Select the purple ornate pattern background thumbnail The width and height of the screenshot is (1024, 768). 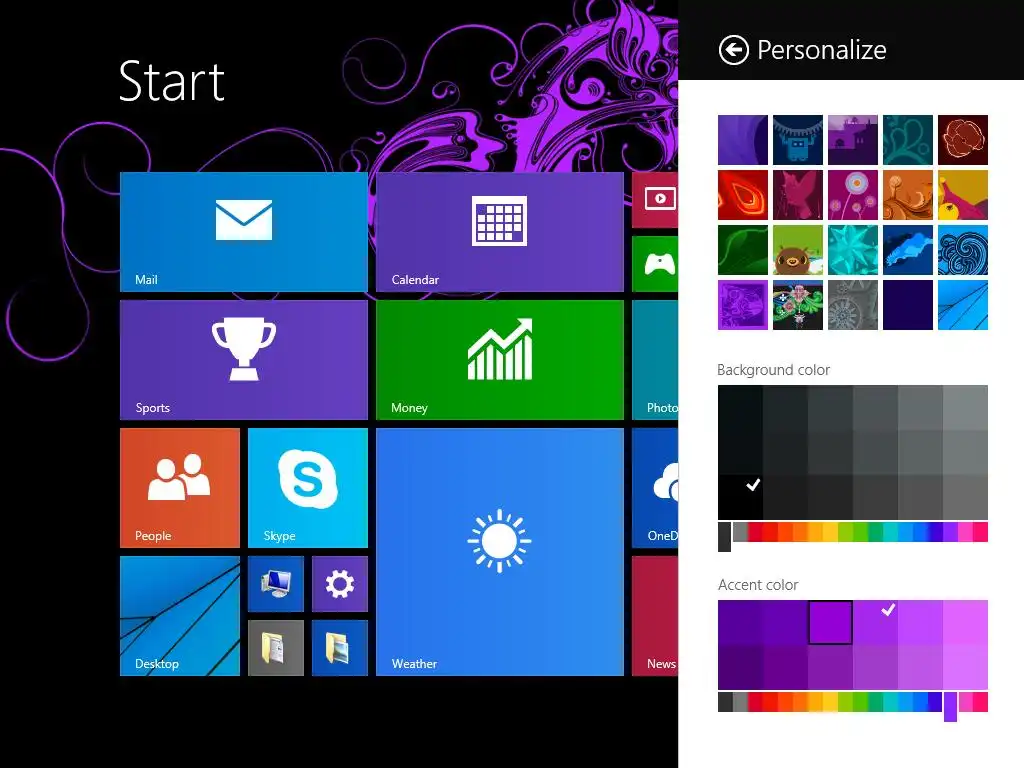743,305
